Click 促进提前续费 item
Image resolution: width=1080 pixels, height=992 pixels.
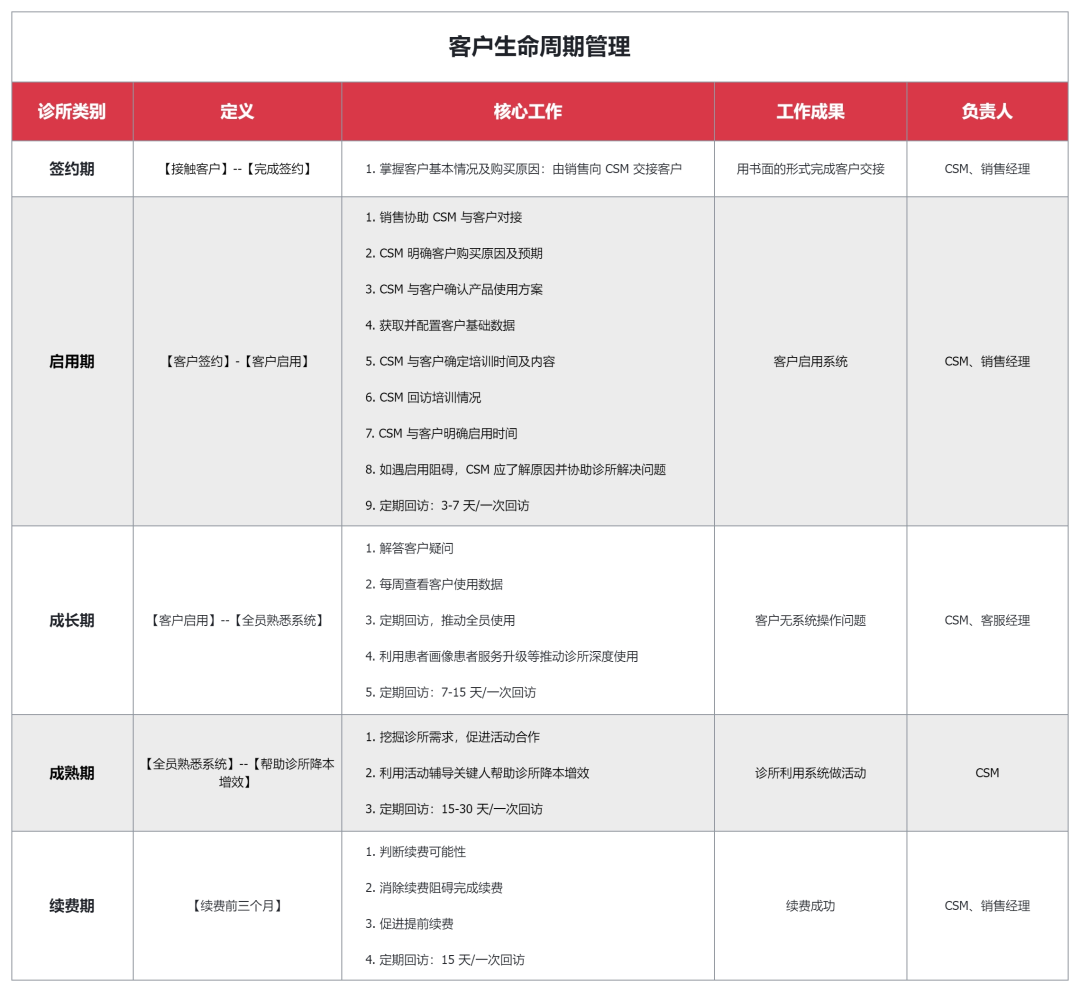tap(409, 924)
